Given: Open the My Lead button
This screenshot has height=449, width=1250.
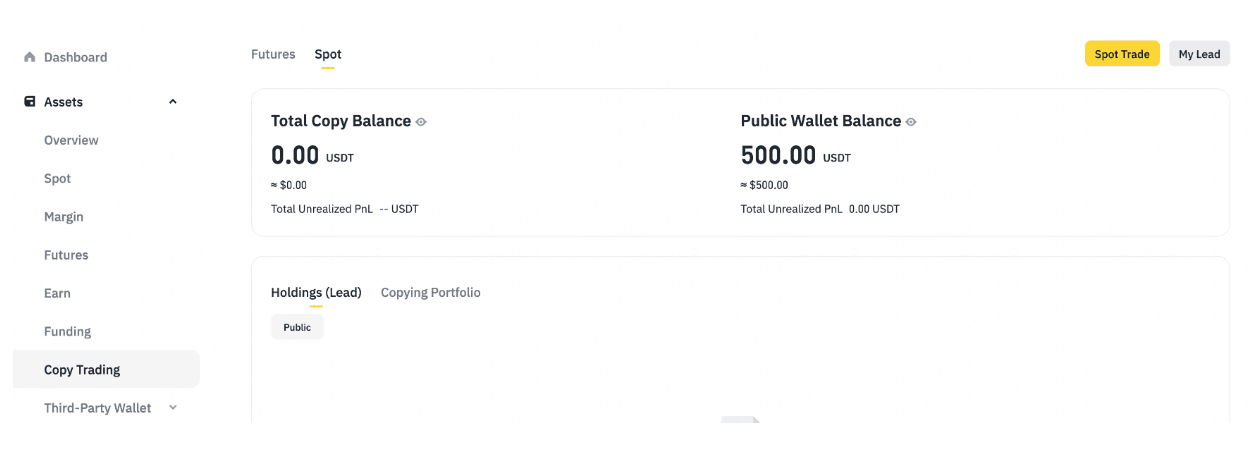Looking at the screenshot, I should 1199,54.
